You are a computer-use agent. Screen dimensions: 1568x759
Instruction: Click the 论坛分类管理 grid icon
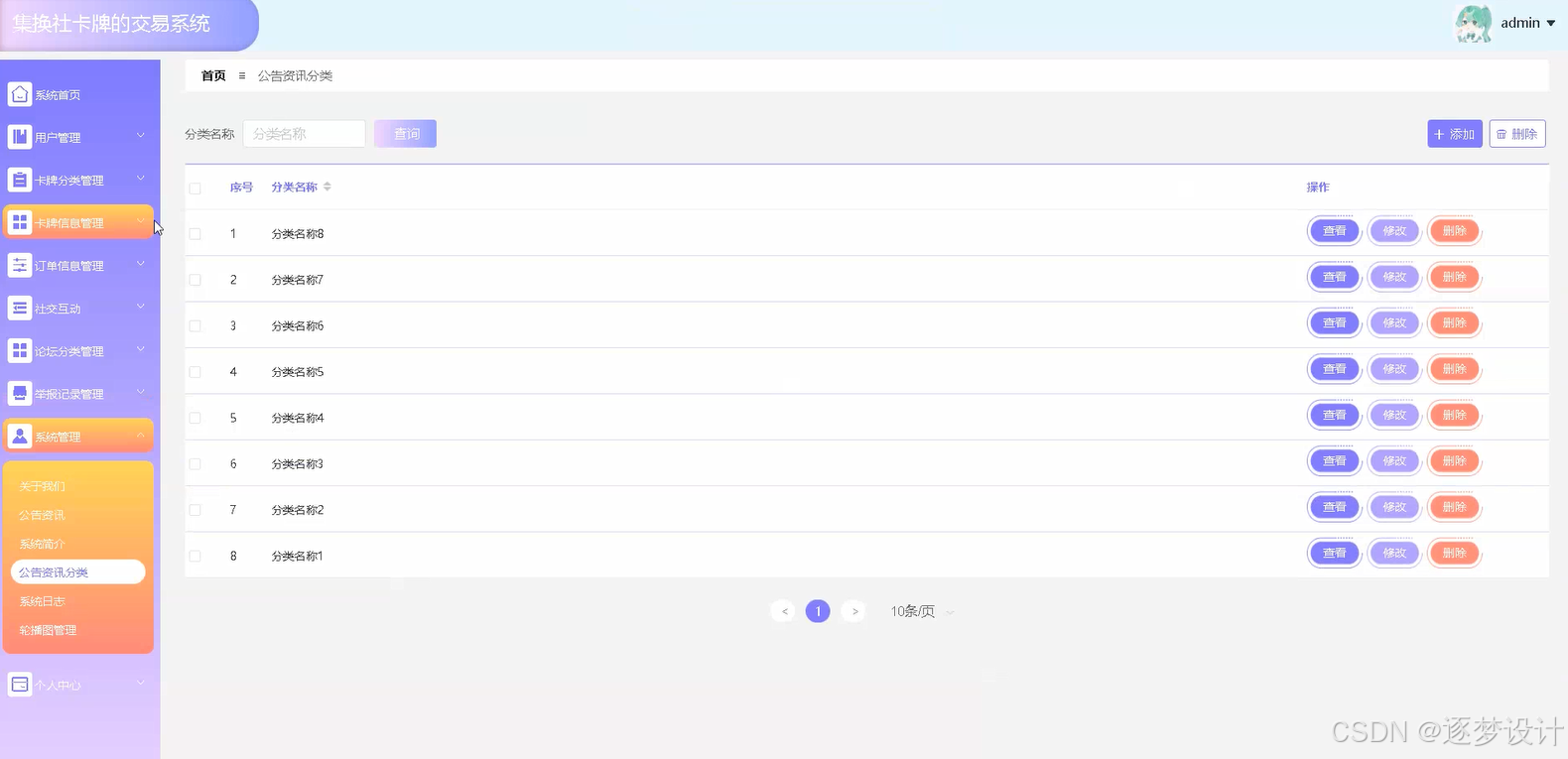(x=20, y=350)
